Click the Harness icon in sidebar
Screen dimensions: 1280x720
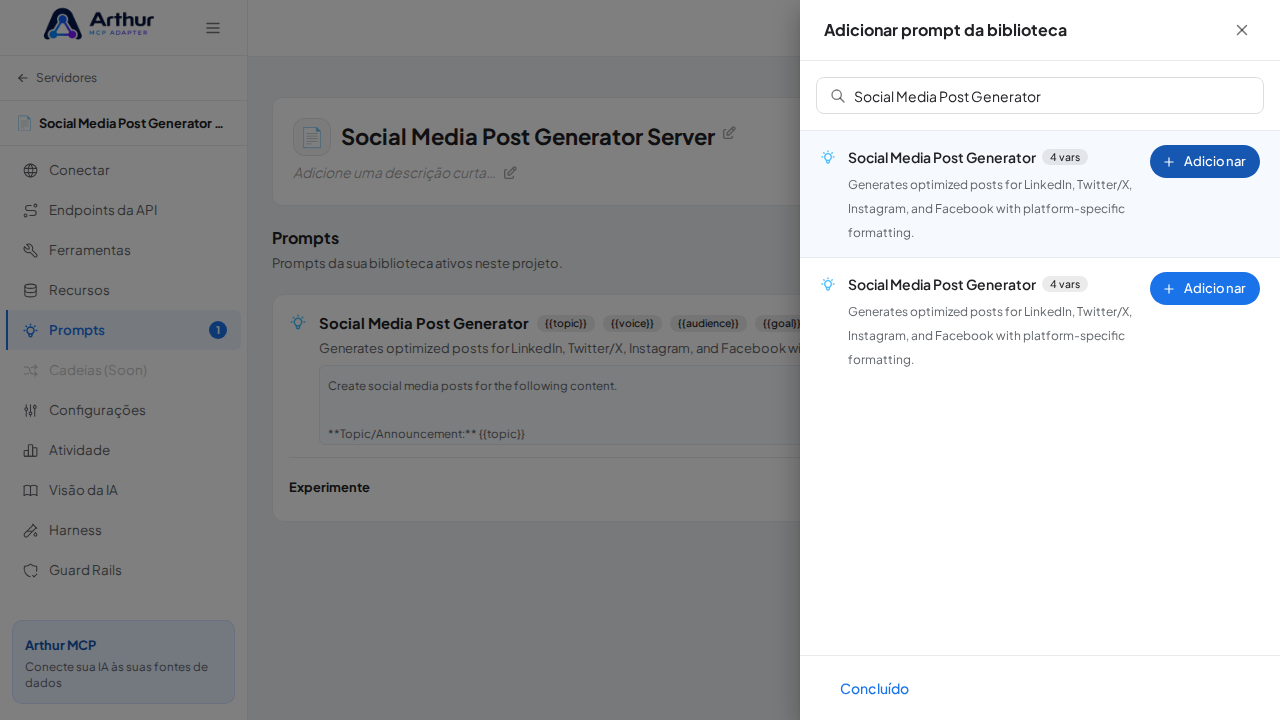[30, 530]
